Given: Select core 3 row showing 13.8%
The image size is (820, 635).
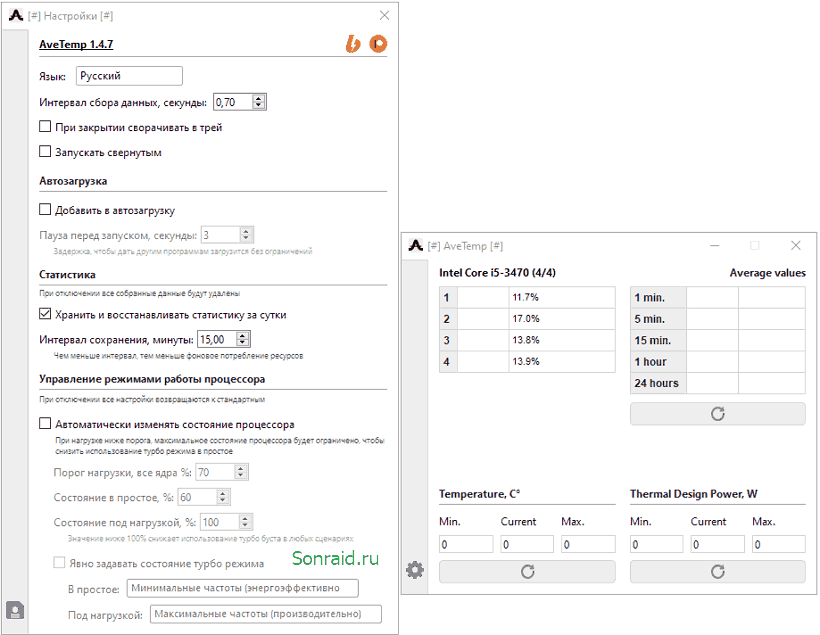Looking at the screenshot, I should (527, 340).
